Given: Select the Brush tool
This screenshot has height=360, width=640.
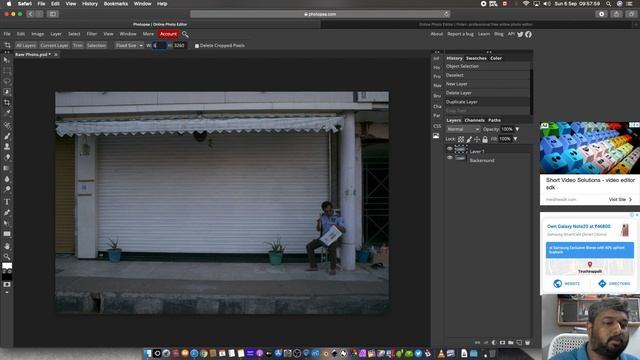Looking at the screenshot, I should tap(7, 136).
